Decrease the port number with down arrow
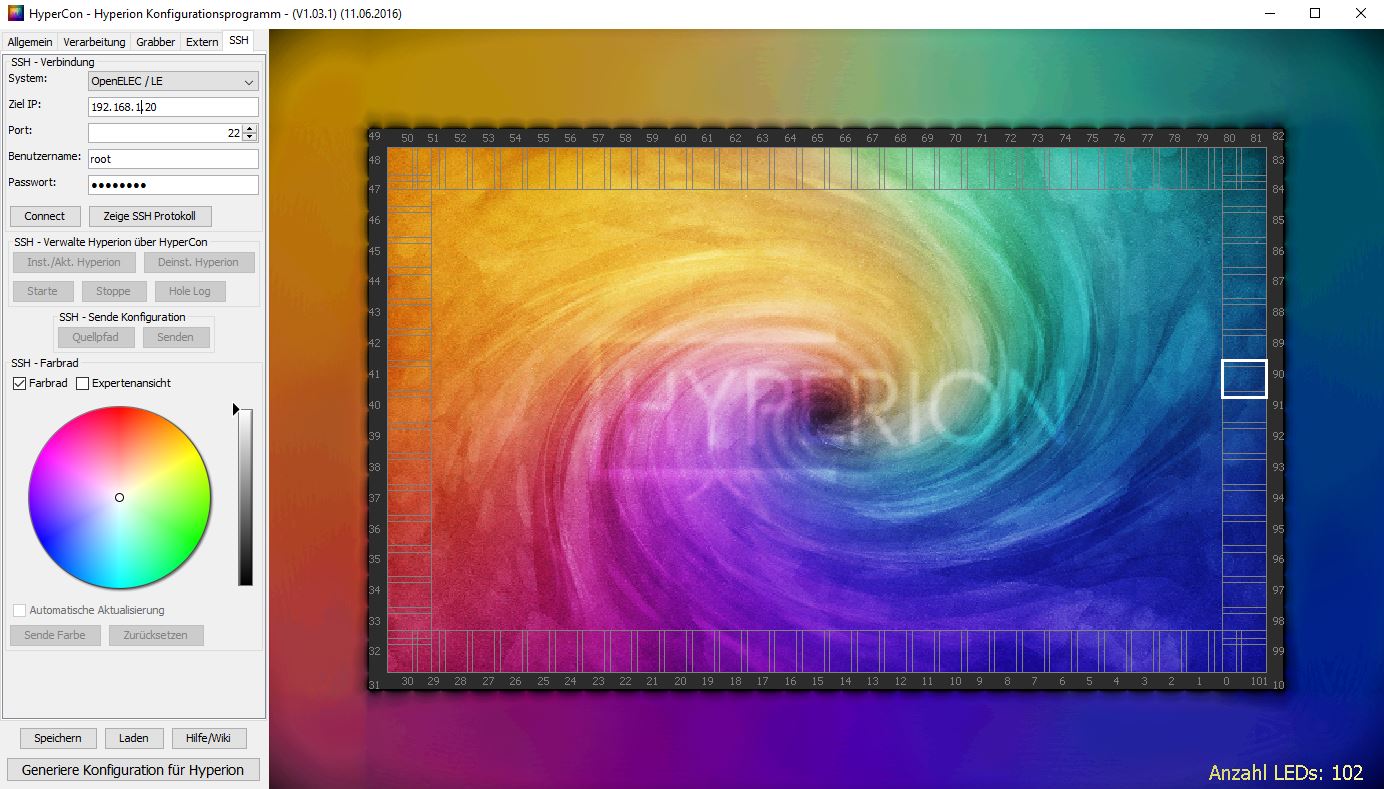The width and height of the screenshot is (1384, 789). (250, 137)
